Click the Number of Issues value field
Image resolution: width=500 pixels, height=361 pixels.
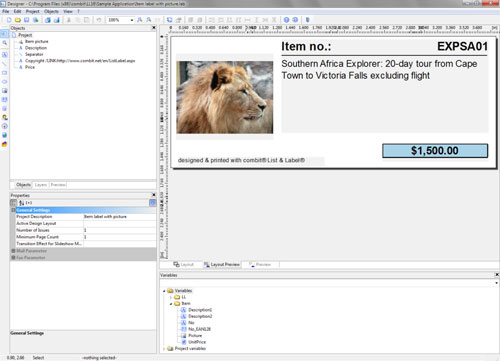pos(119,230)
